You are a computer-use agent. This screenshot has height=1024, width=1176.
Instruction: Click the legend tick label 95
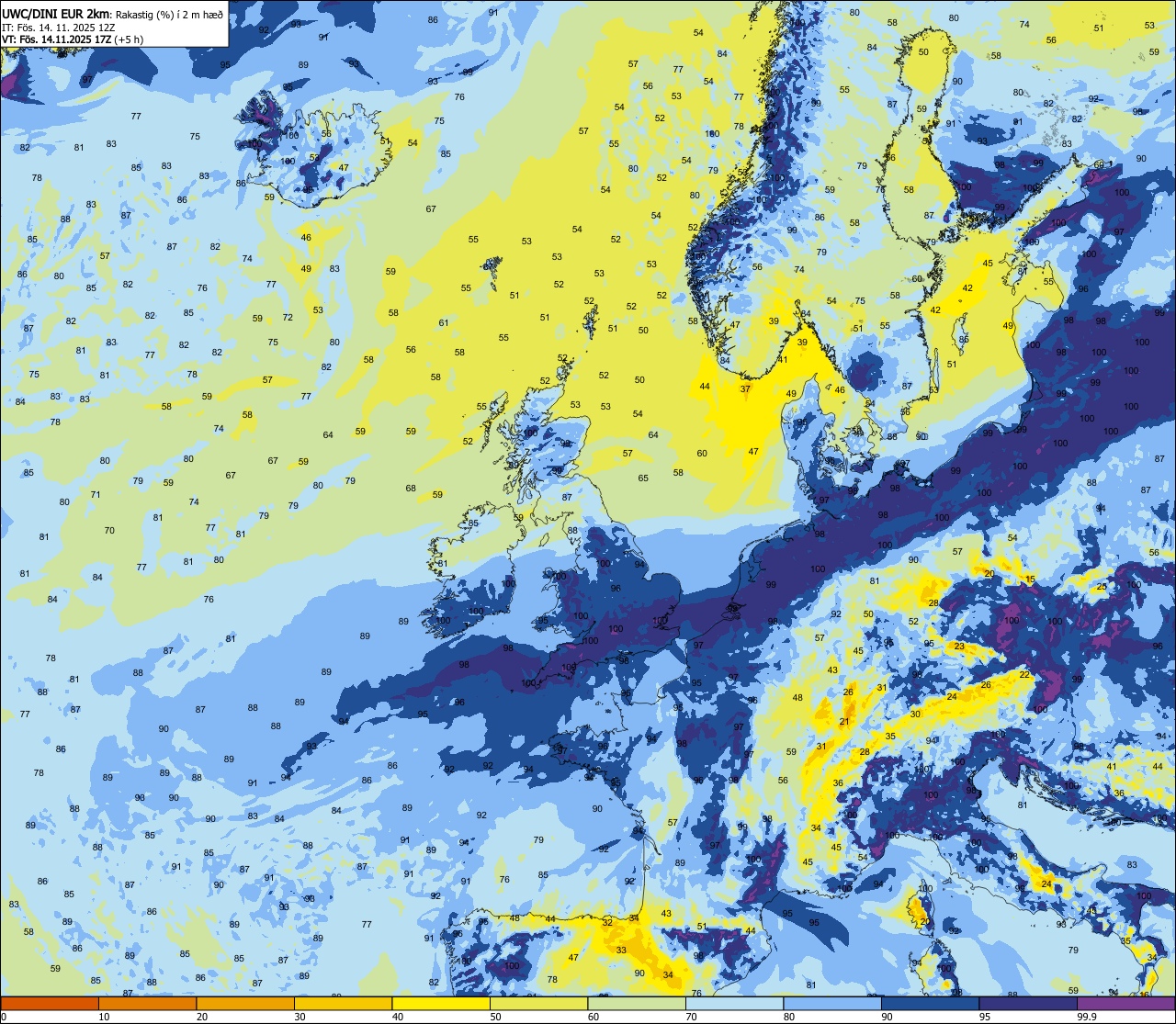[x=985, y=1017]
